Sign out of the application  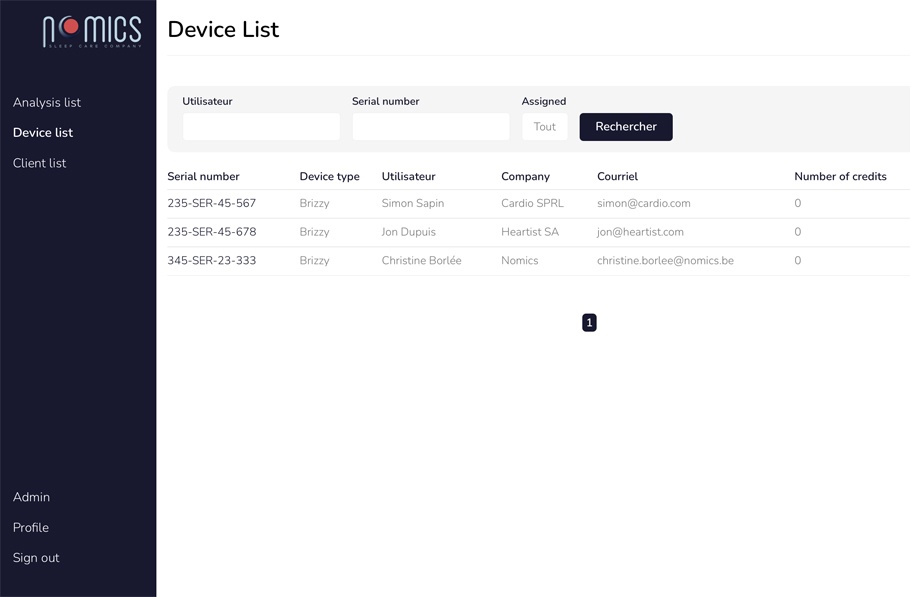[36, 558]
